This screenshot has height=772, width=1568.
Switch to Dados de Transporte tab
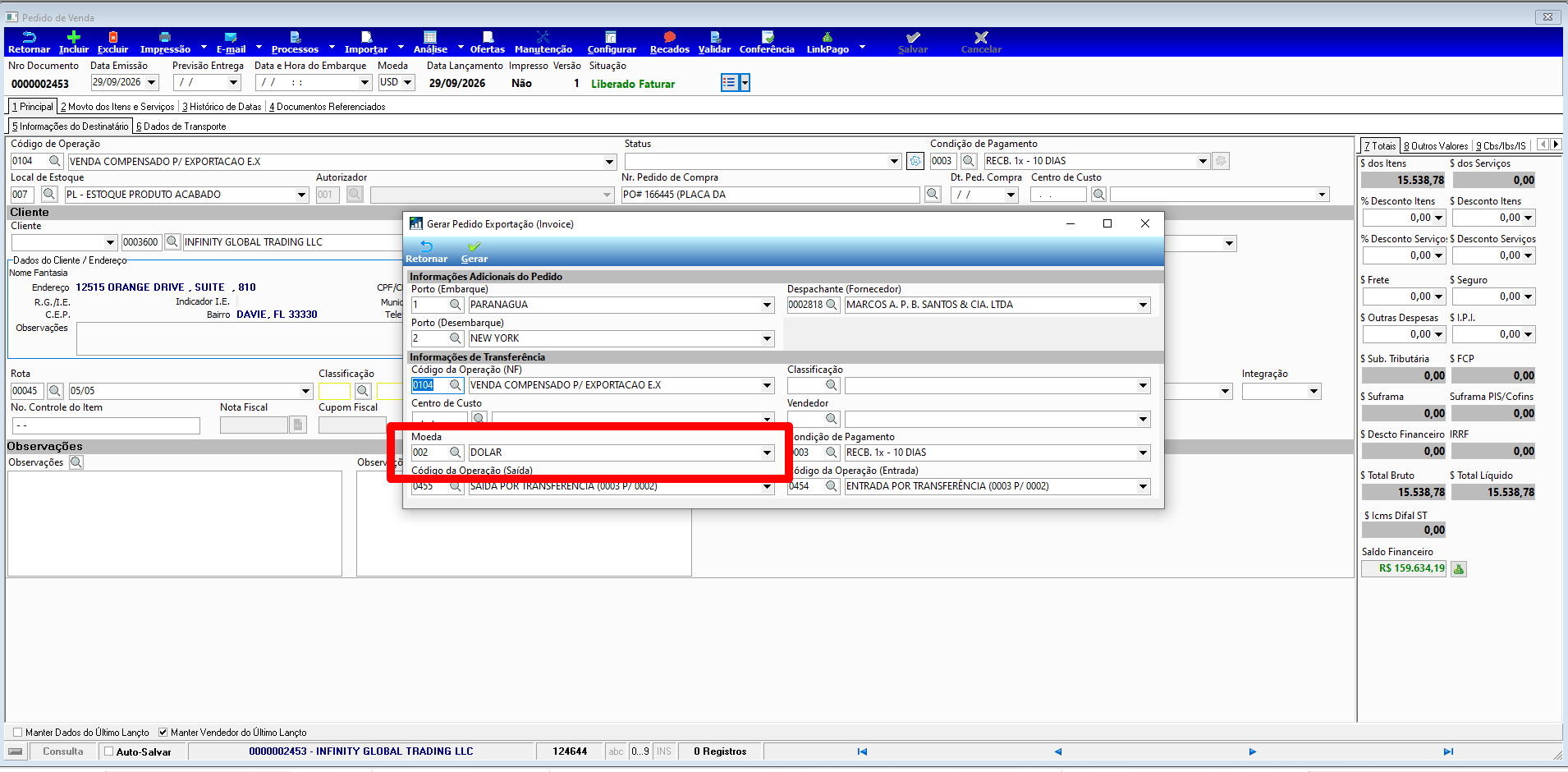[x=181, y=126]
